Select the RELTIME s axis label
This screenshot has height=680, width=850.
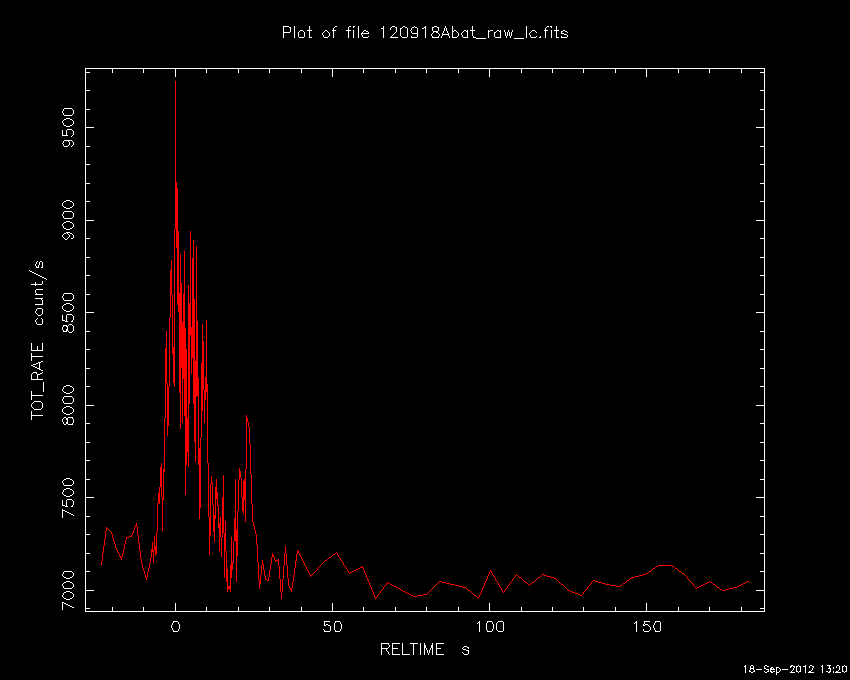(x=424, y=649)
